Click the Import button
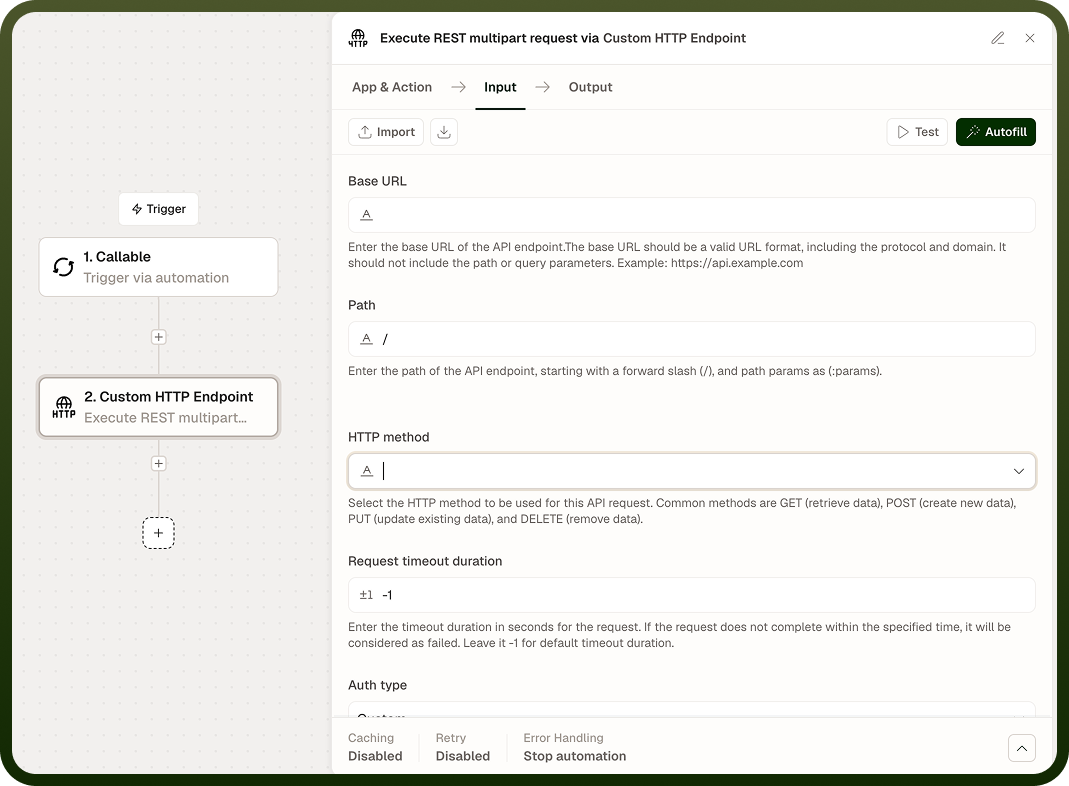Screen dimensions: 1069x786 pos(386,132)
